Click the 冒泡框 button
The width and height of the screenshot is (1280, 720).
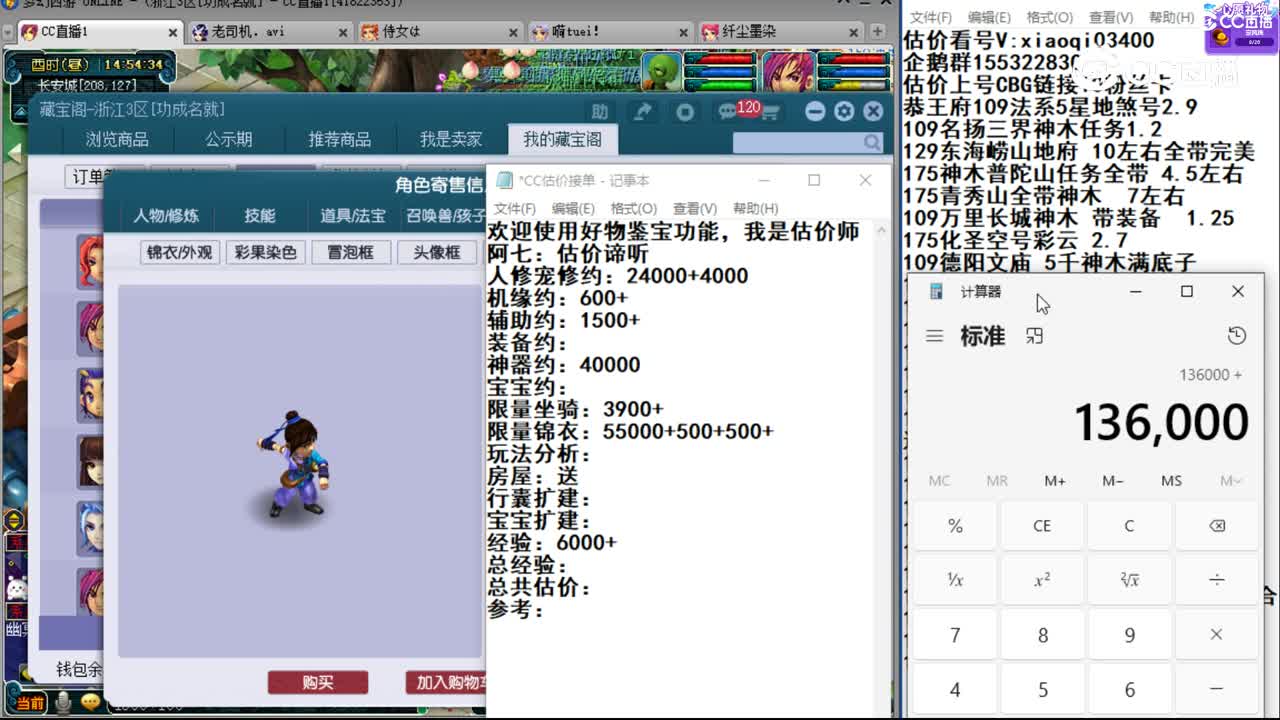point(350,252)
